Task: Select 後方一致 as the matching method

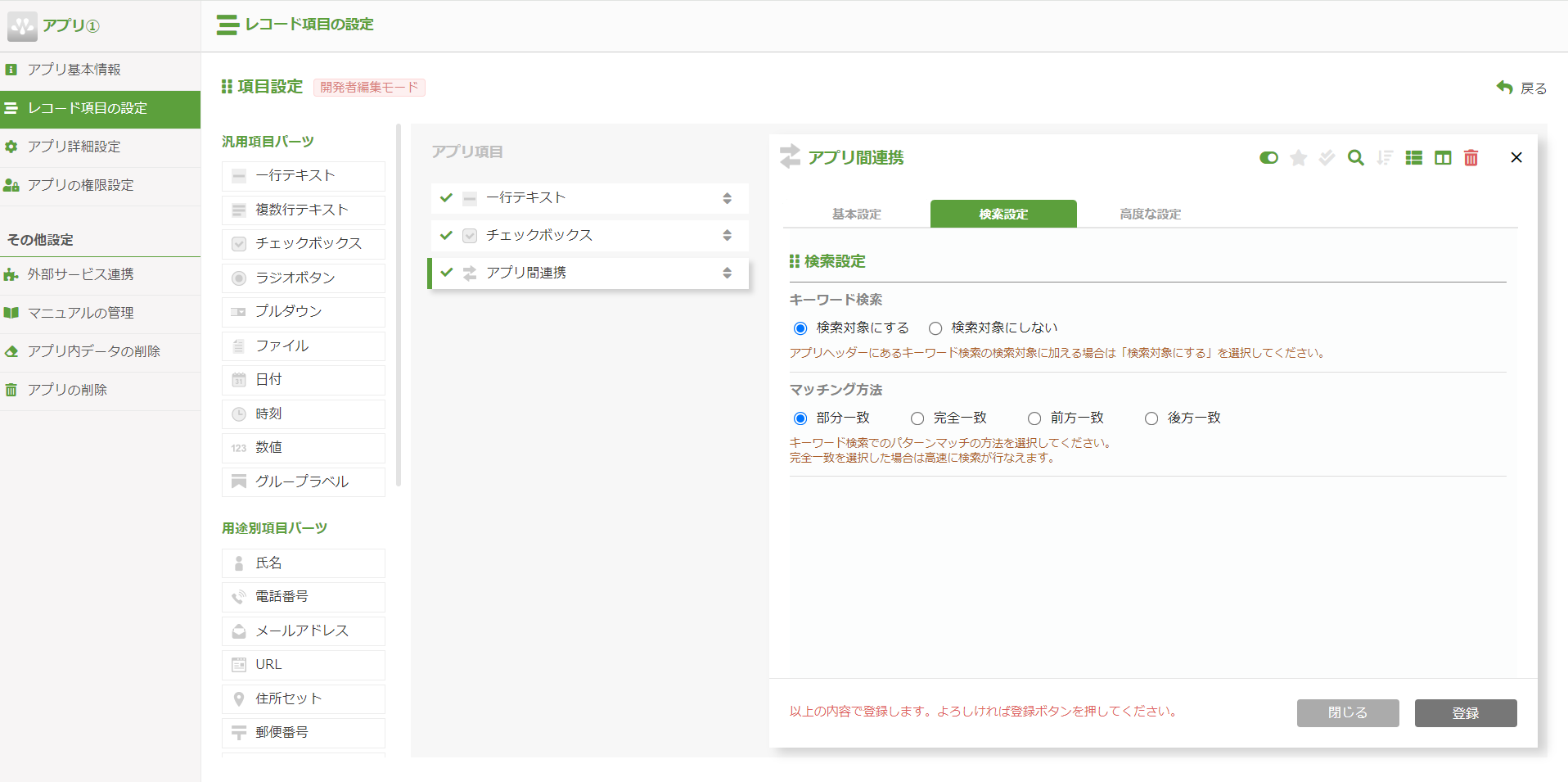Action: (1151, 418)
